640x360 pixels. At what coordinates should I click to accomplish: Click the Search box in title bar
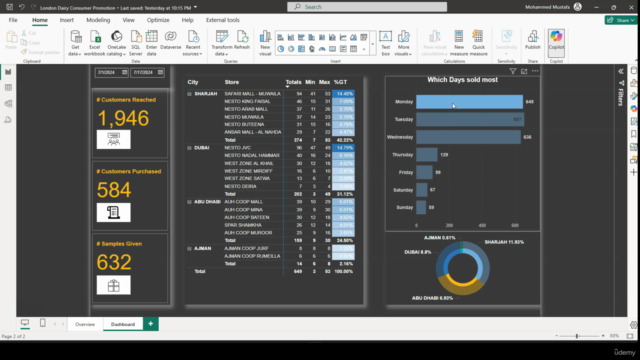tap(367, 7)
